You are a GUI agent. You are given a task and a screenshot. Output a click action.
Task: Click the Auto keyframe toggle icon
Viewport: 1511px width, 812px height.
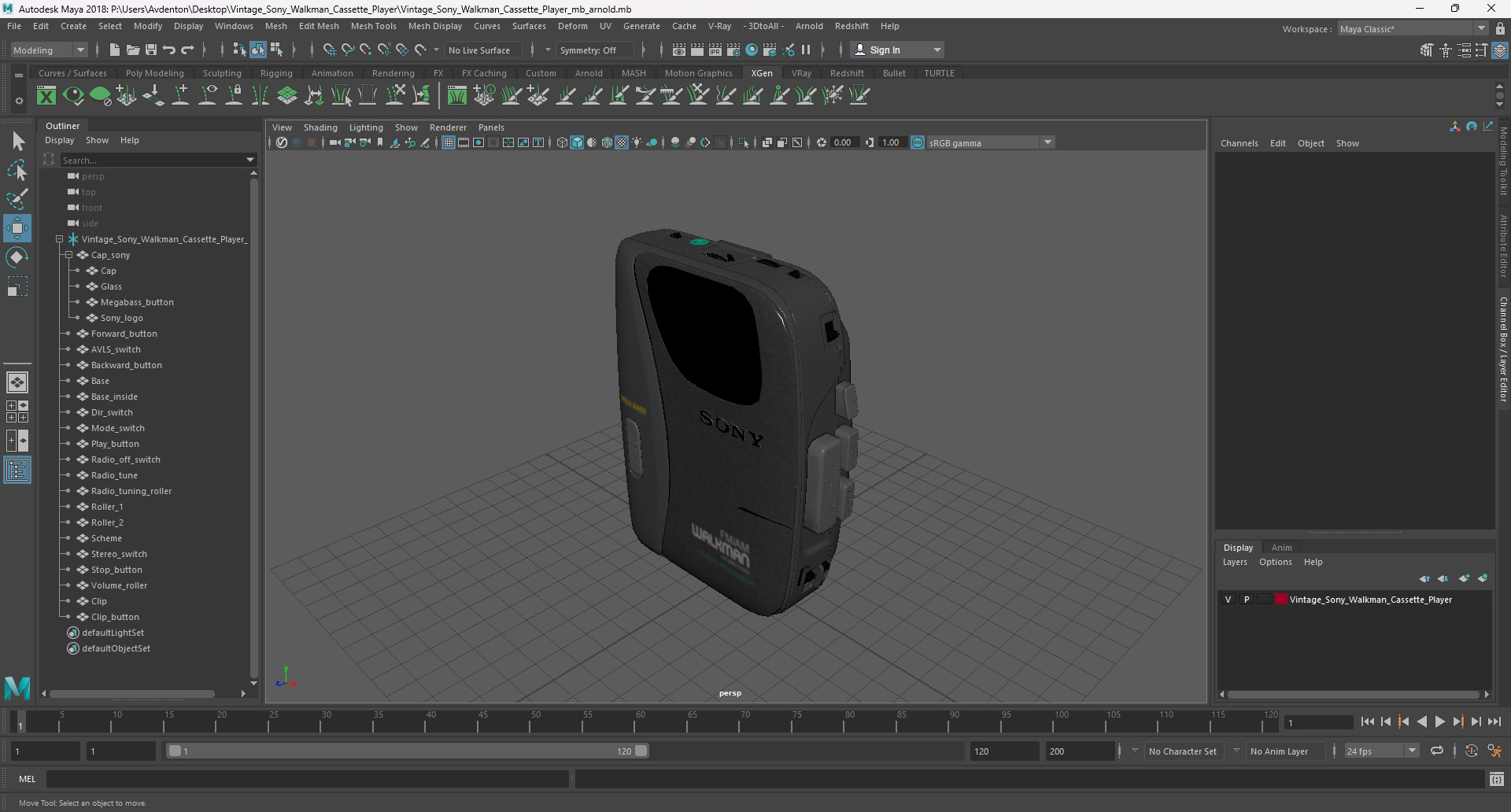click(x=1472, y=751)
